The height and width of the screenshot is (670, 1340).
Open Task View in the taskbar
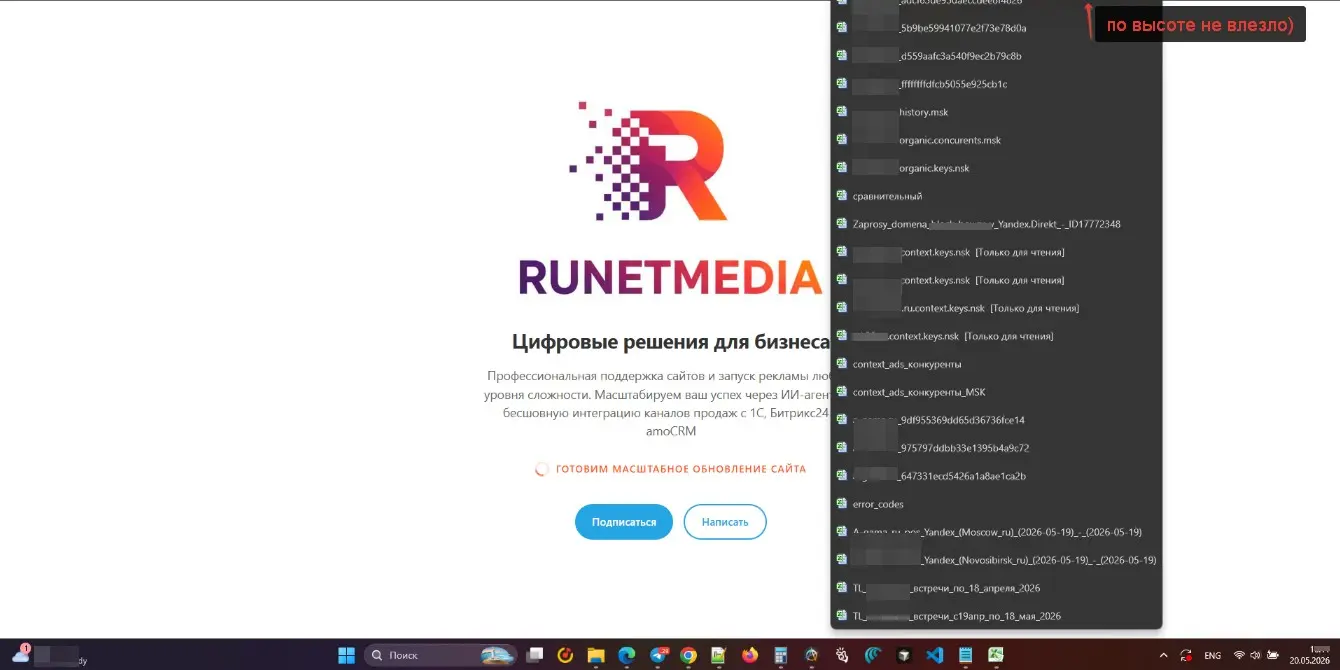(x=534, y=656)
